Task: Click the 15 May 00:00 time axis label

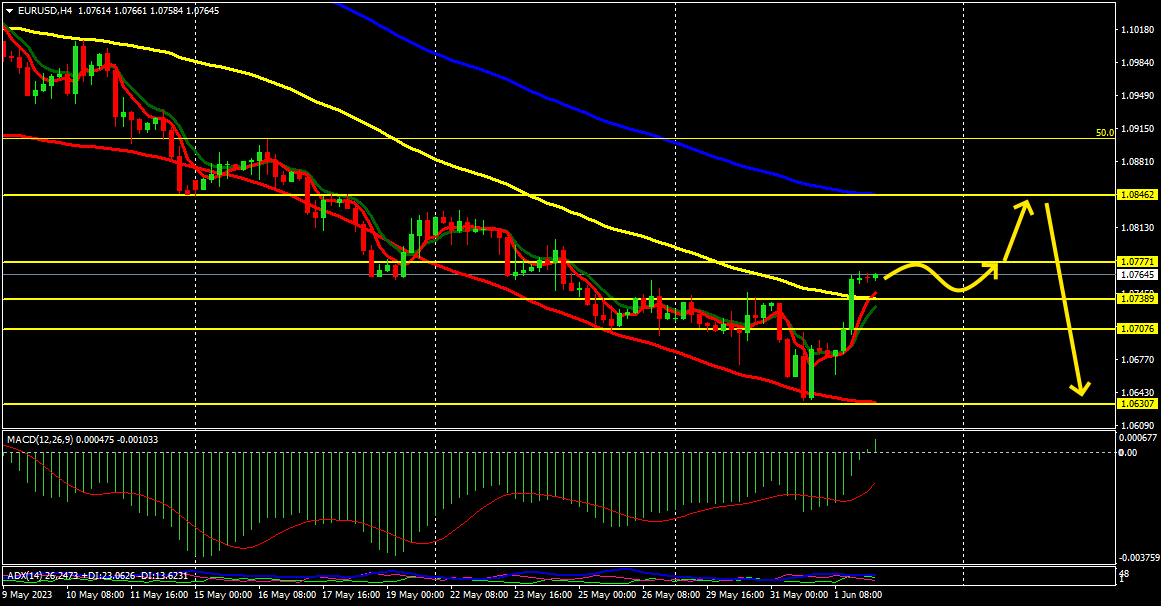Action: point(225,594)
